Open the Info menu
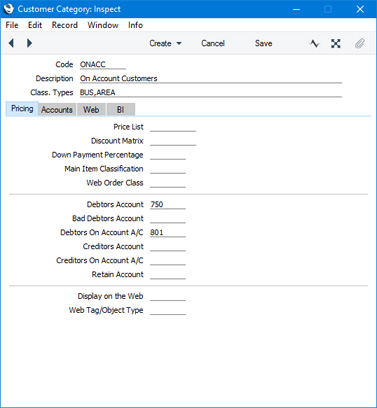The image size is (377, 408). [135, 25]
